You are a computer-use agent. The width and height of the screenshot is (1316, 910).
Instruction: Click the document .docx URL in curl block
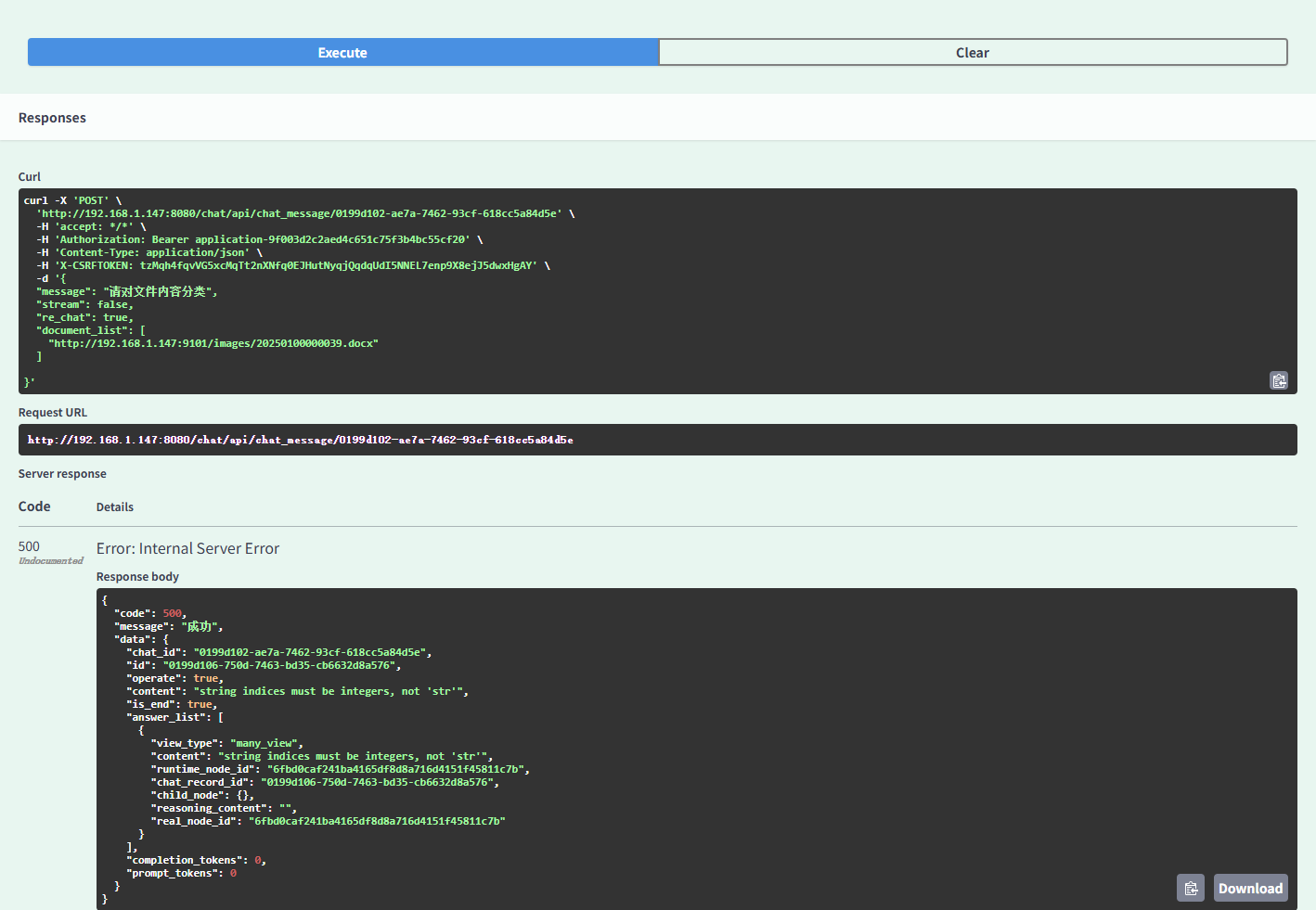pyautogui.click(x=213, y=343)
